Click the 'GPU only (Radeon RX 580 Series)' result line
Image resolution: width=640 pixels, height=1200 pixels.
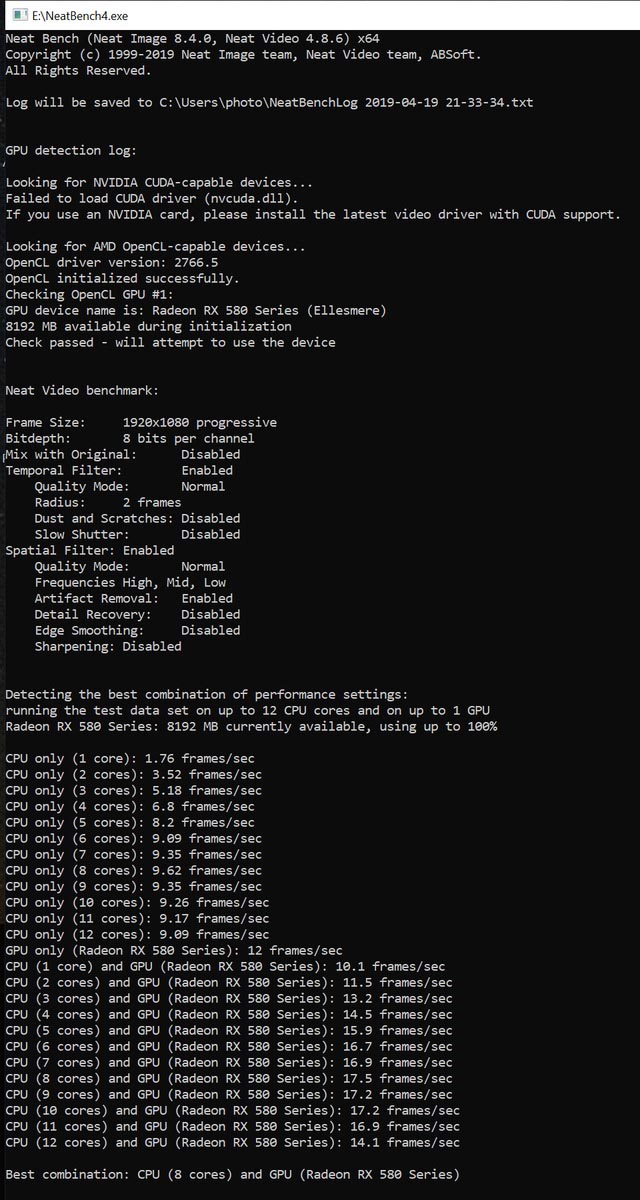click(174, 951)
